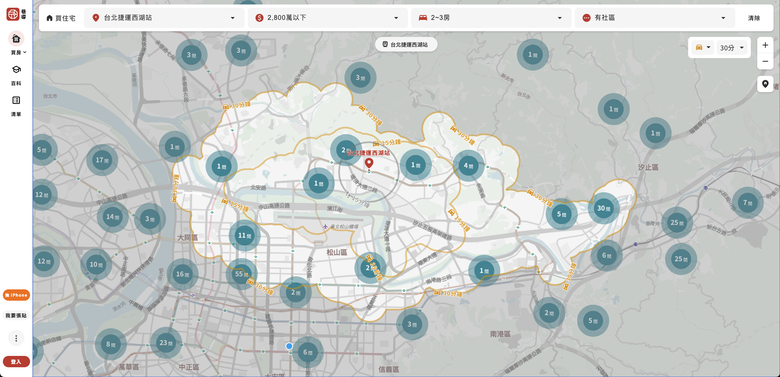Click the 買住宅 property type selector
The image size is (780, 377).
[61, 18]
